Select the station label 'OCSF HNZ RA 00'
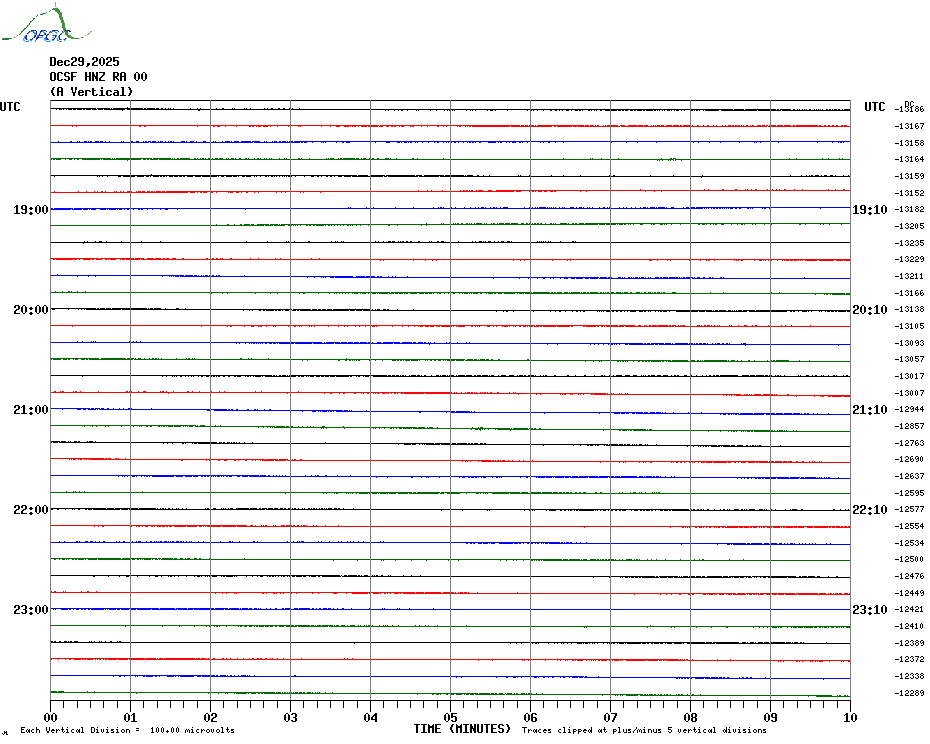Screen dimensions: 930x744 (x=98, y=77)
